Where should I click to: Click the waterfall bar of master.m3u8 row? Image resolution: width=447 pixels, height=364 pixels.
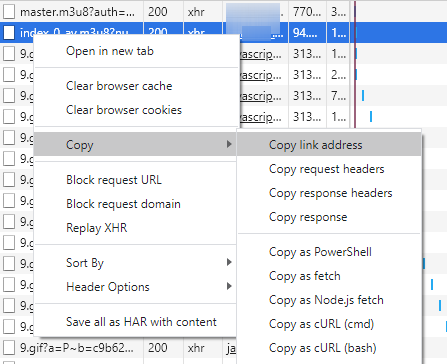coord(355,12)
